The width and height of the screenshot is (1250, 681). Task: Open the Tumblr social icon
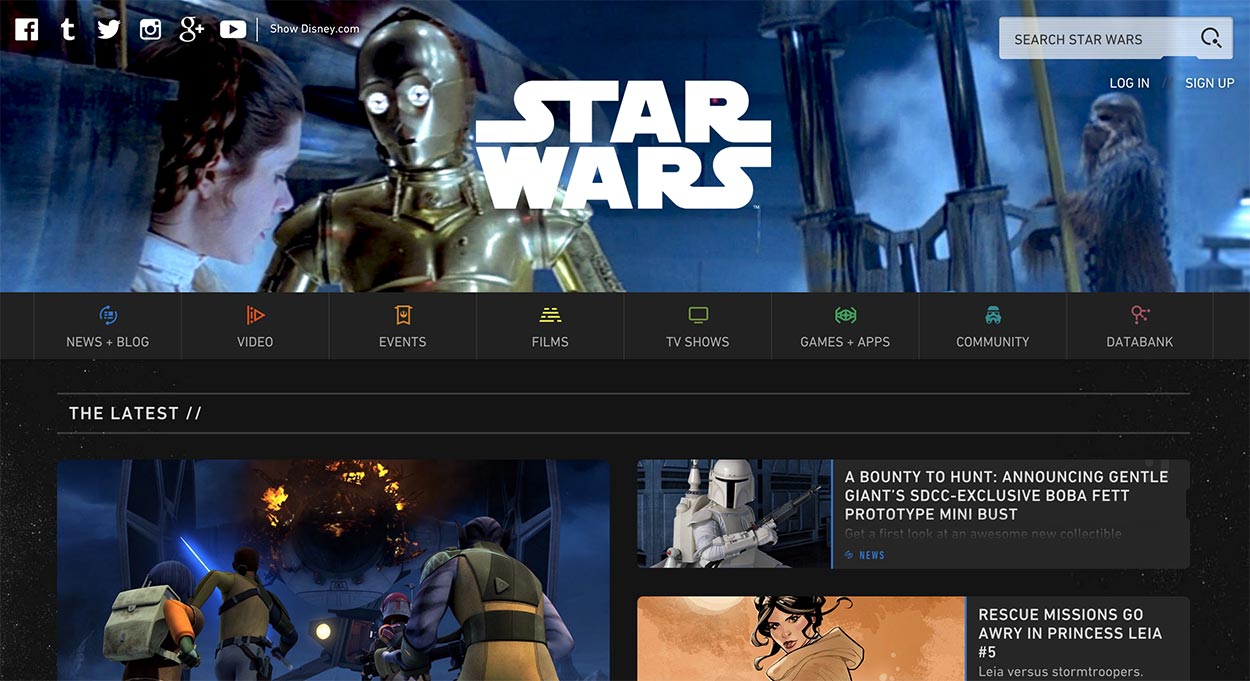click(x=68, y=29)
